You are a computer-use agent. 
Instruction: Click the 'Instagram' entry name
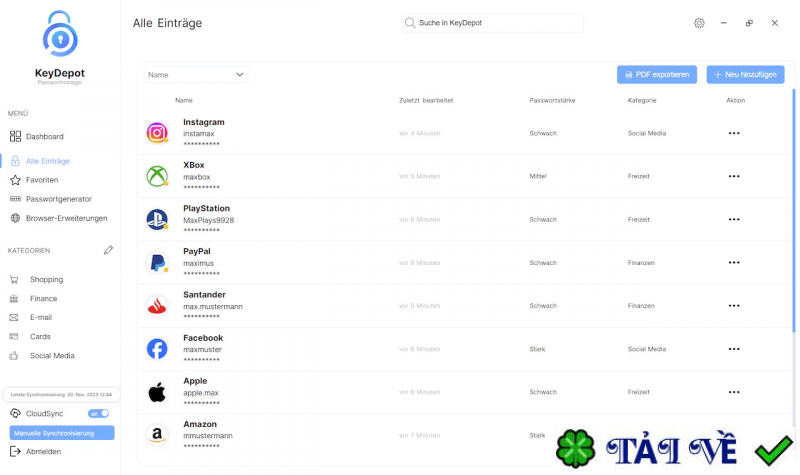click(204, 122)
